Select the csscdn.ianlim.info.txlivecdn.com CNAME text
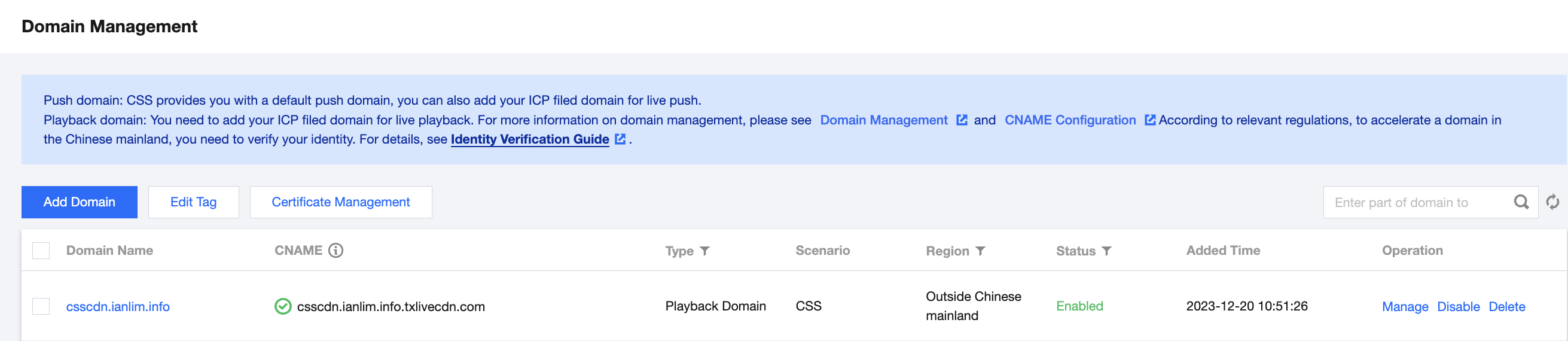 click(x=391, y=306)
